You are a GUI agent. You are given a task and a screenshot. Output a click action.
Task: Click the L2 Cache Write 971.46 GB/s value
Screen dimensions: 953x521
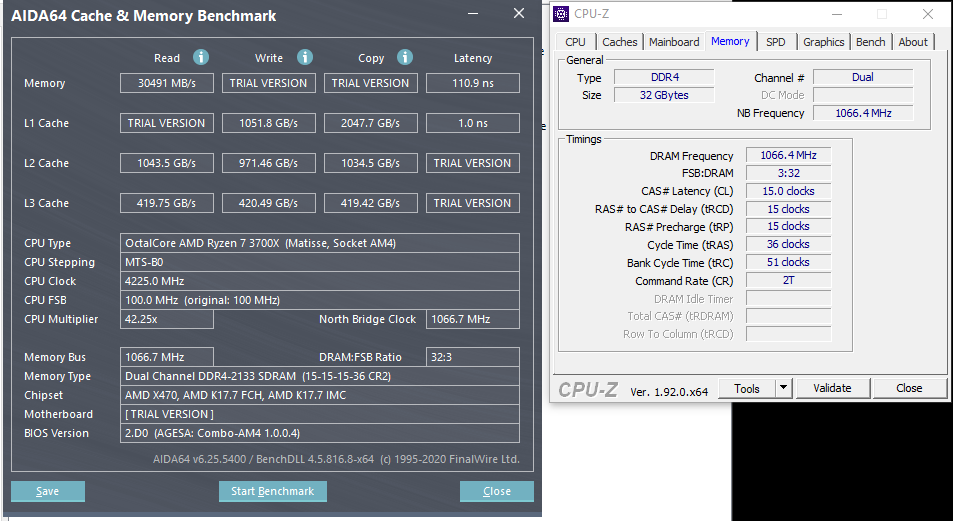(269, 164)
